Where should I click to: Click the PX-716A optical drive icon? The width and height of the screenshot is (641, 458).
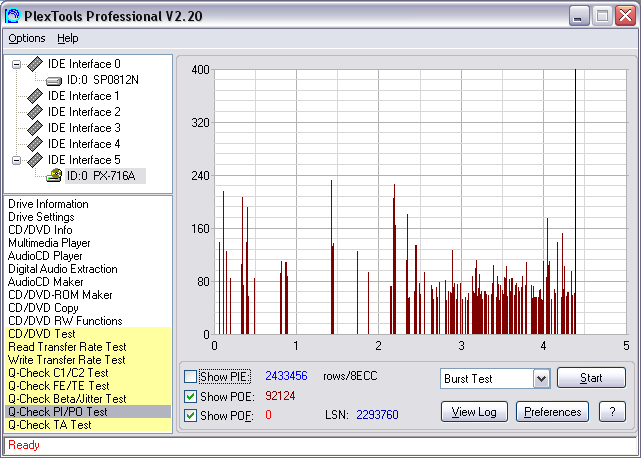click(x=54, y=176)
